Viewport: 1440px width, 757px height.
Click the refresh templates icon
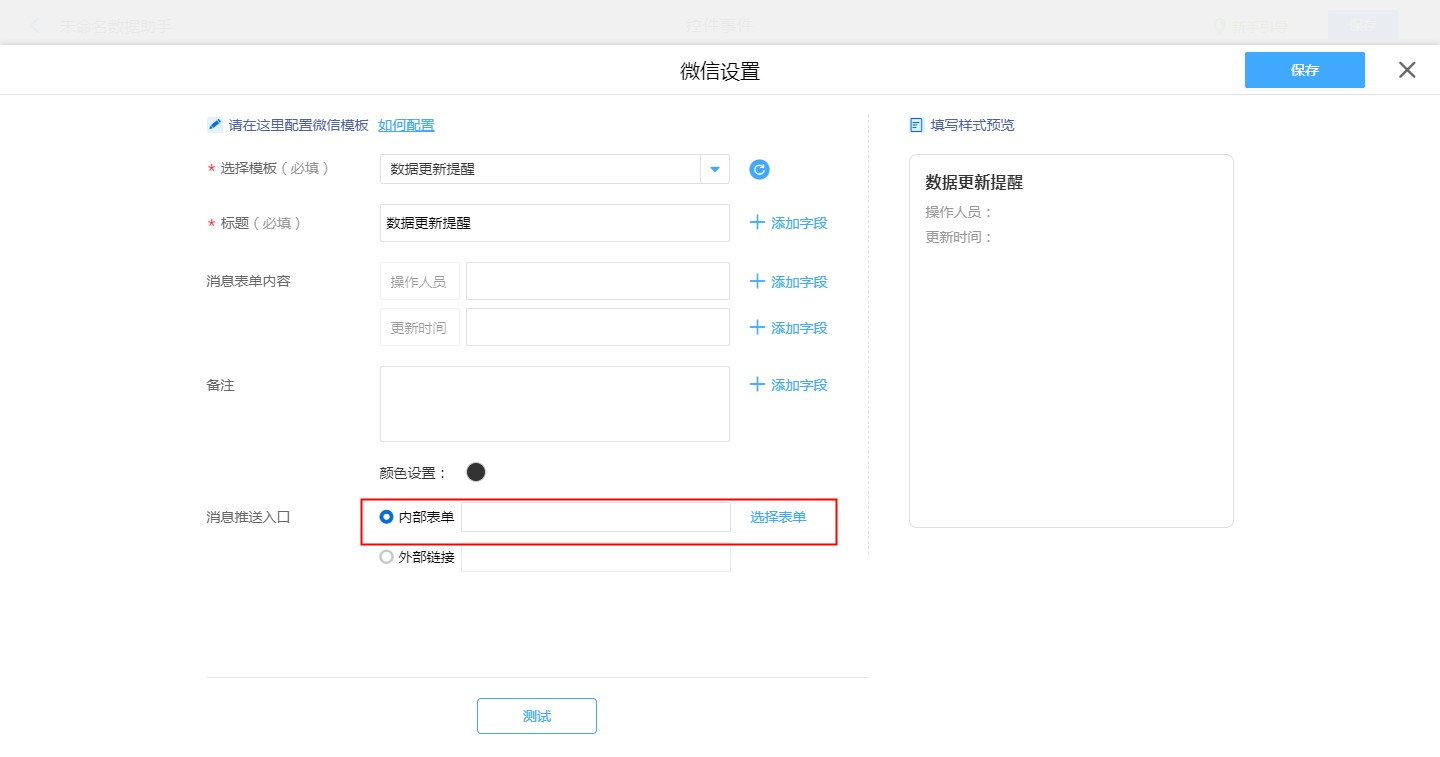759,169
